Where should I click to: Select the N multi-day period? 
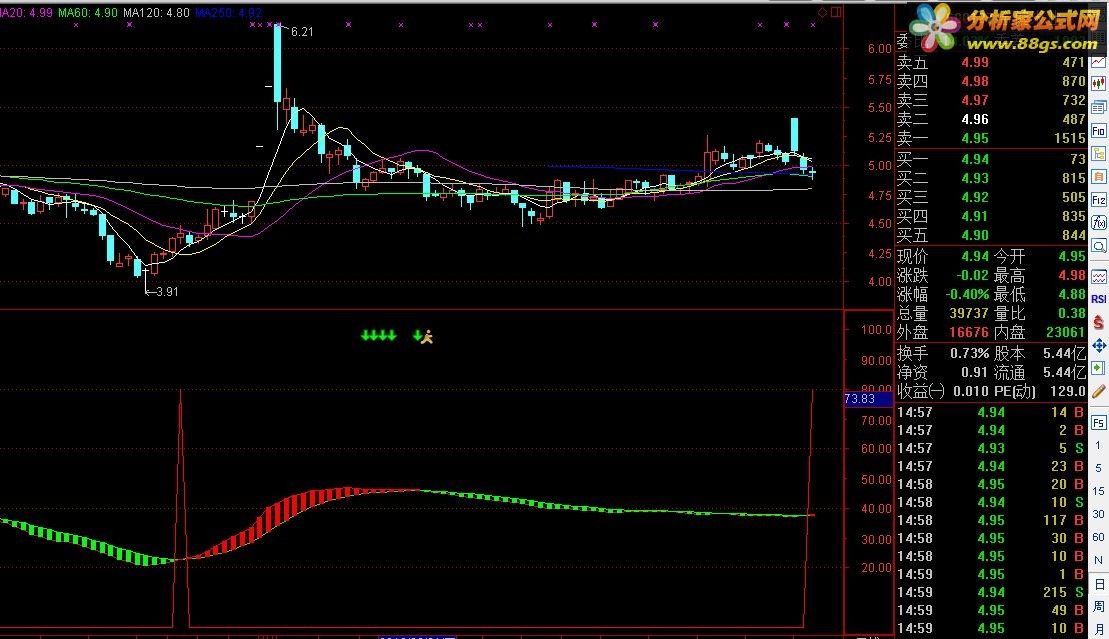click(x=1098, y=560)
